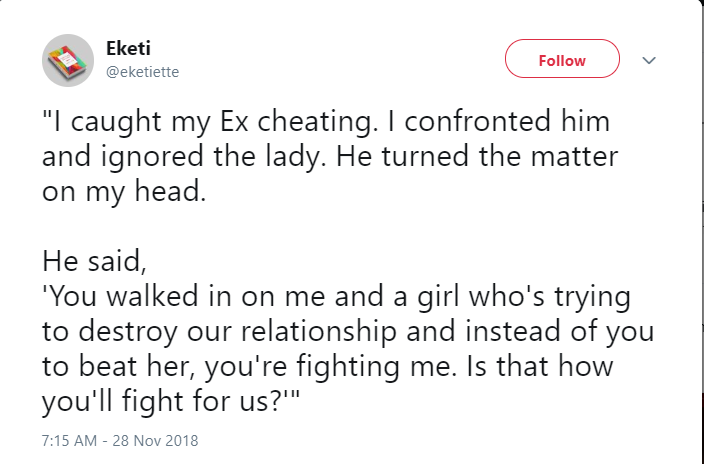Viewport: 704px width, 464px height.
Task: Click the line starting "I caught my Ex cheating"
Action: point(326,121)
